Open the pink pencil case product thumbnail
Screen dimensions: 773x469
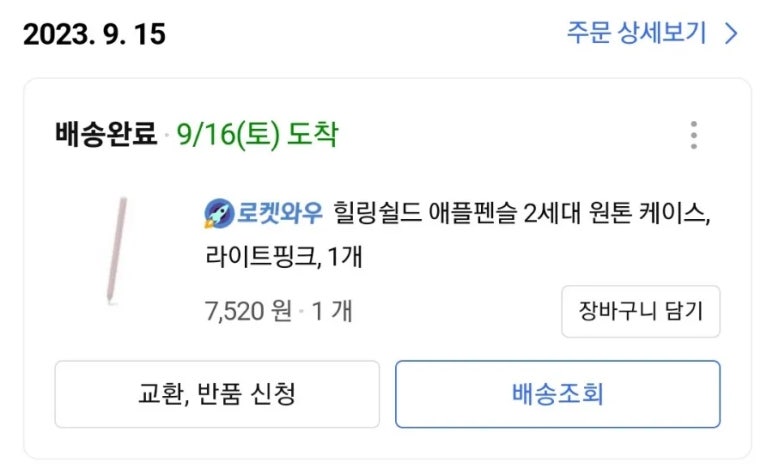point(117,251)
